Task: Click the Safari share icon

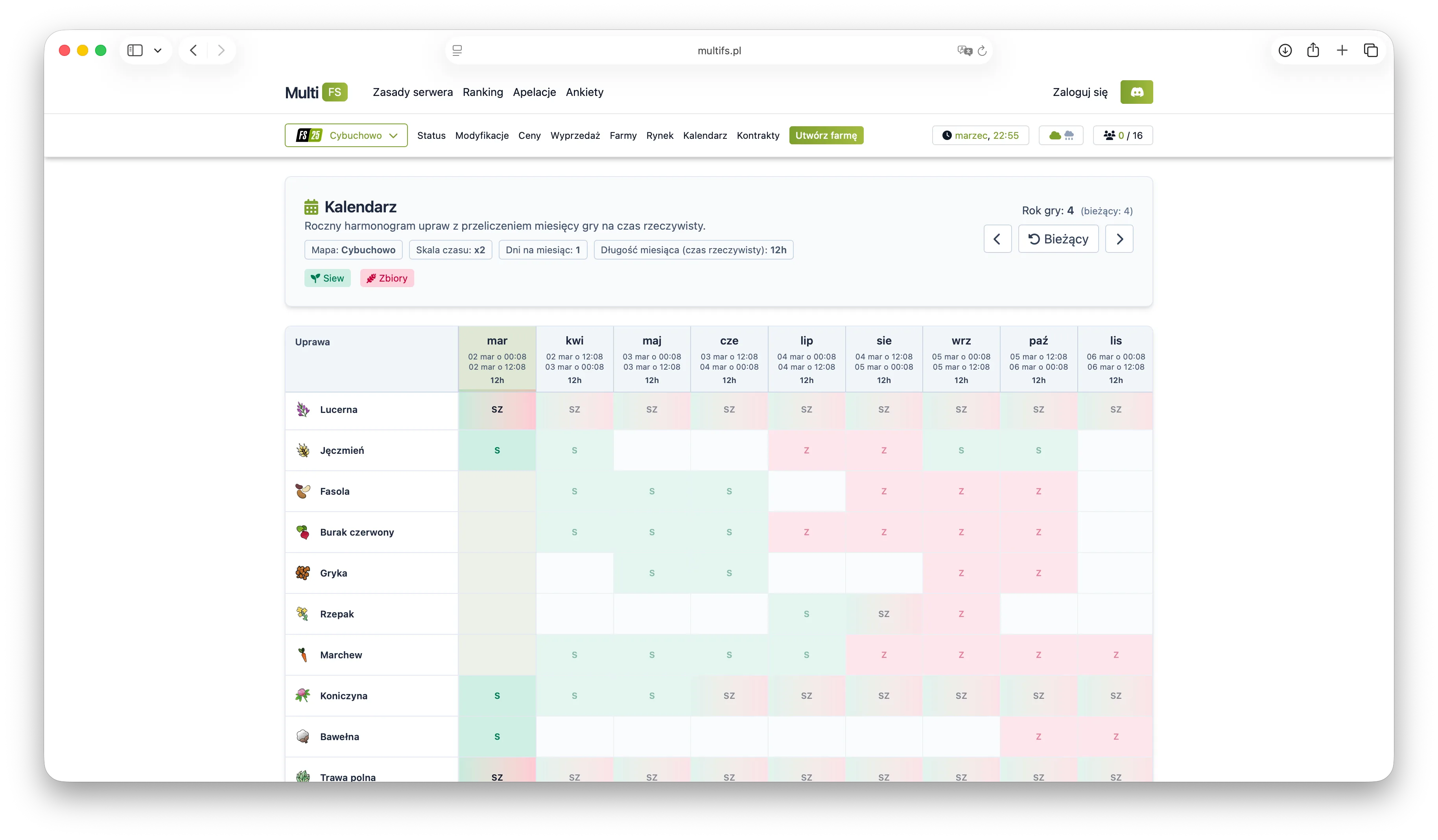Action: [x=1313, y=50]
